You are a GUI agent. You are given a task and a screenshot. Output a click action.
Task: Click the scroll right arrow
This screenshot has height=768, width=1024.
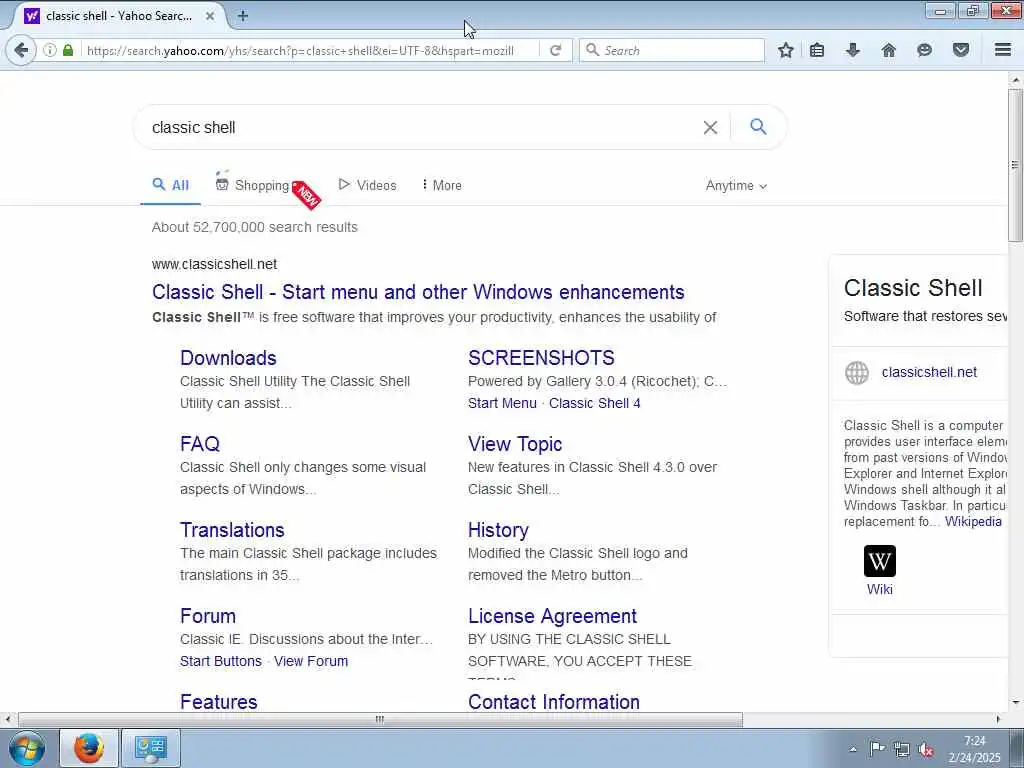tap(998, 720)
